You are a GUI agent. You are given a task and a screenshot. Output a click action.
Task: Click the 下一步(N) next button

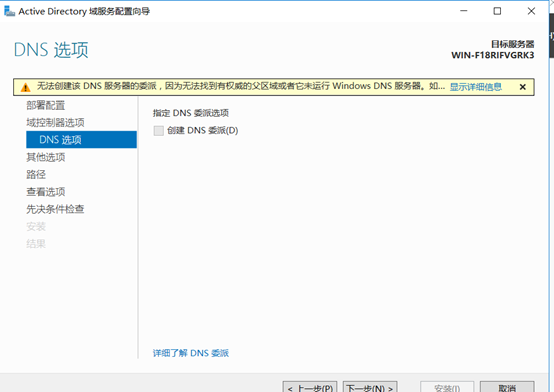(x=370, y=387)
